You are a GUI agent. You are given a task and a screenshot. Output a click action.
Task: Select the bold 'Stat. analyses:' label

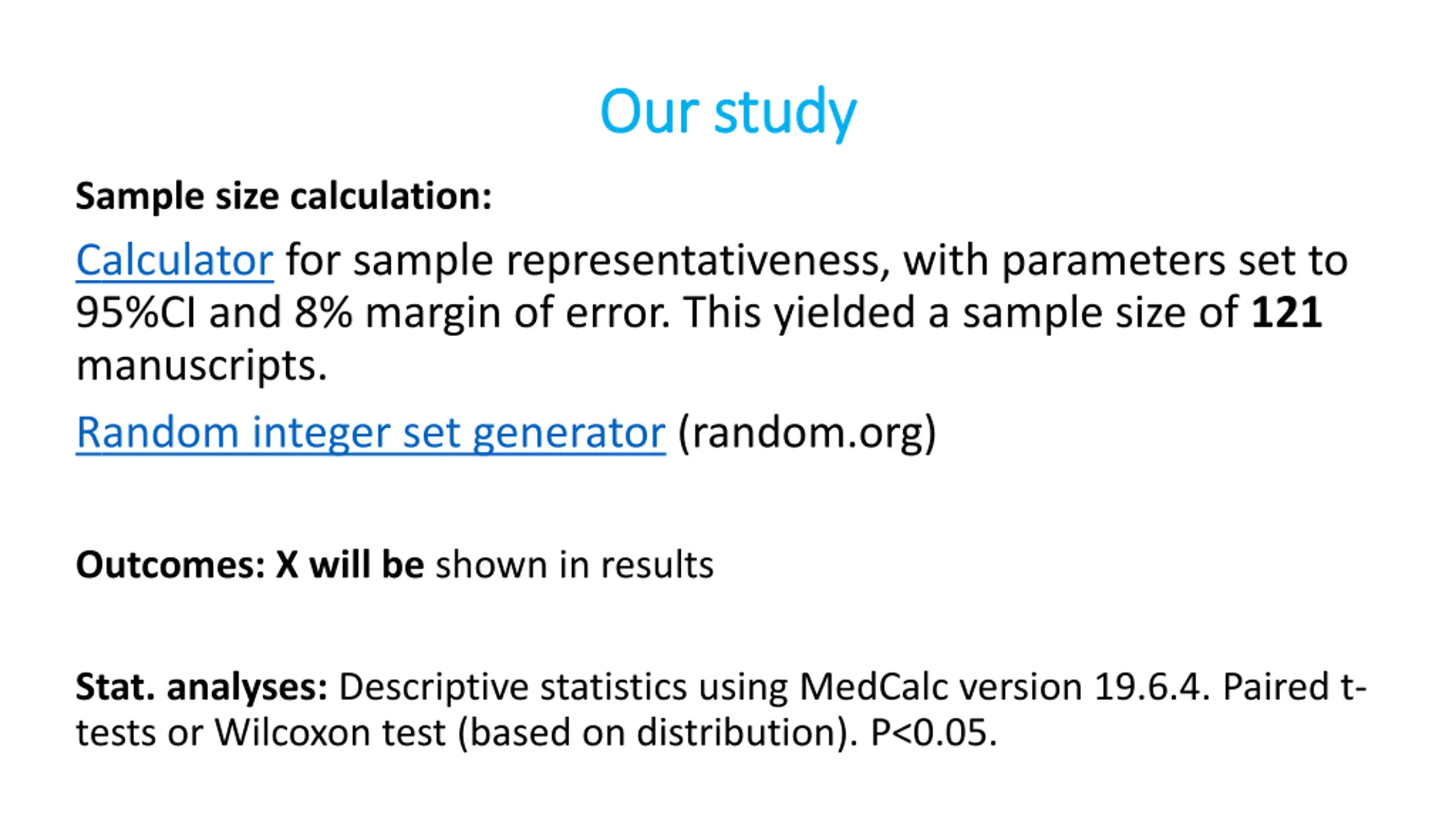(x=202, y=687)
